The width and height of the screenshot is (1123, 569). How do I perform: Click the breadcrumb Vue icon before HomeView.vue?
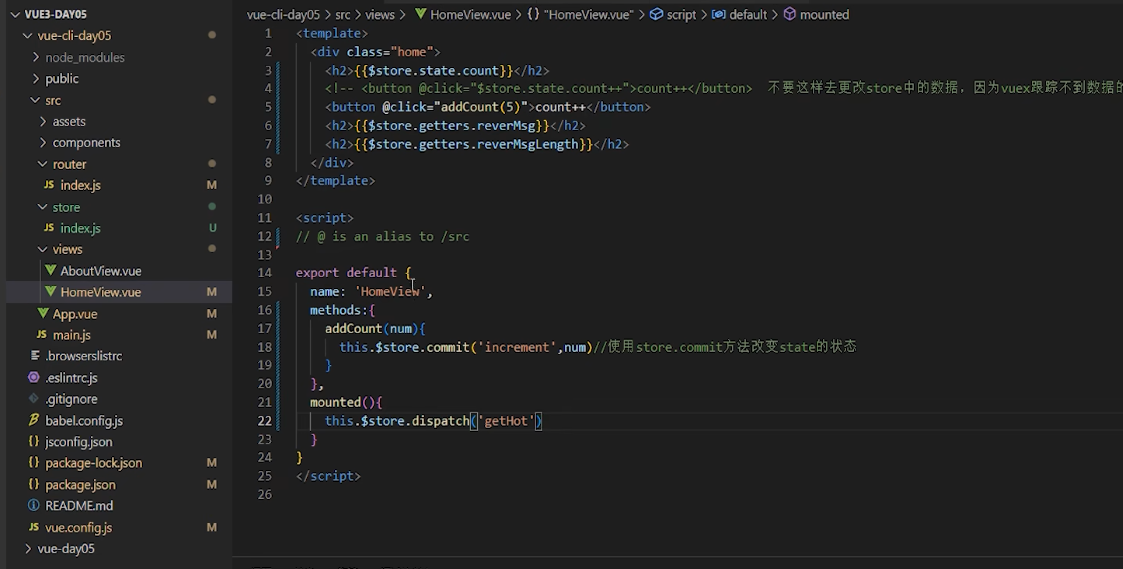[421, 14]
